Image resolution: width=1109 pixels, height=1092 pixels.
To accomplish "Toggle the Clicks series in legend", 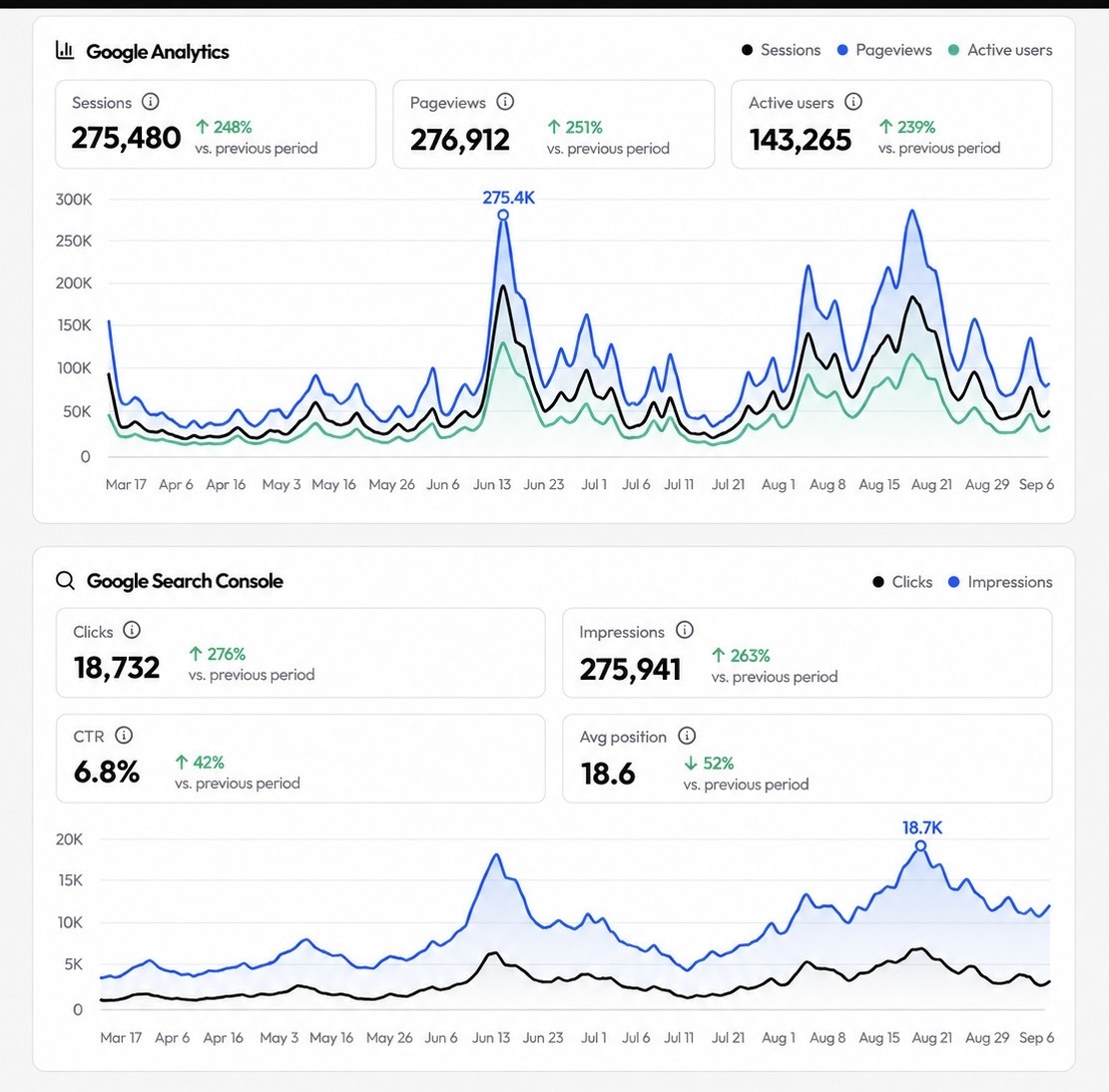I will coord(902,582).
